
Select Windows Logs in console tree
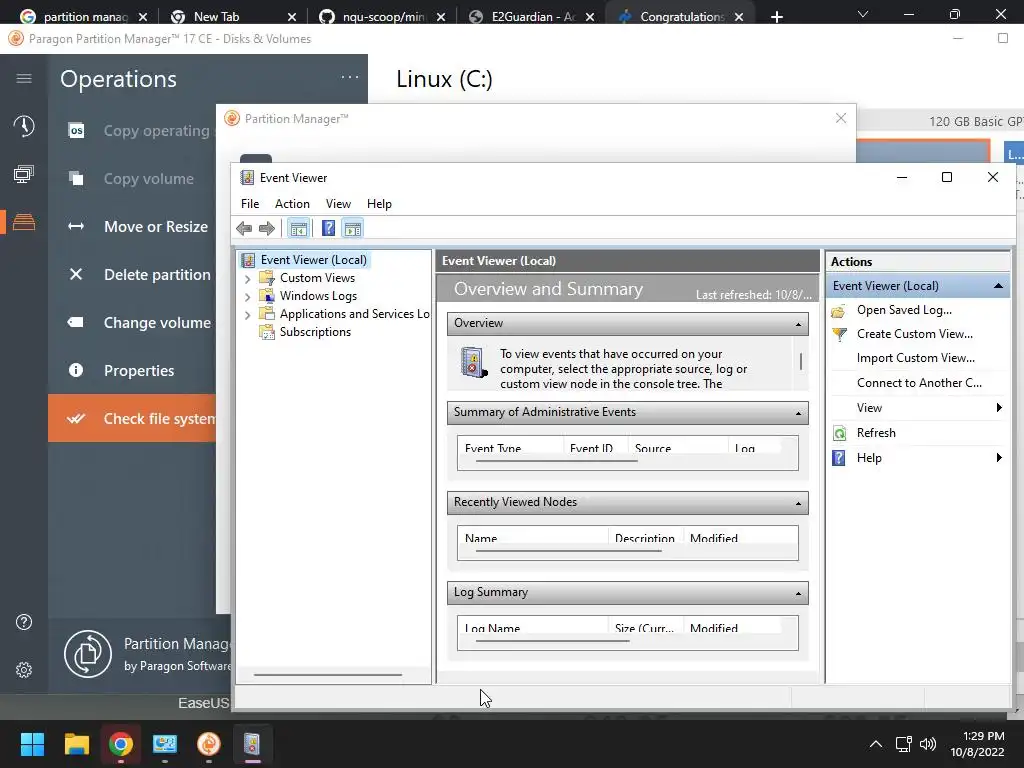[x=318, y=296]
